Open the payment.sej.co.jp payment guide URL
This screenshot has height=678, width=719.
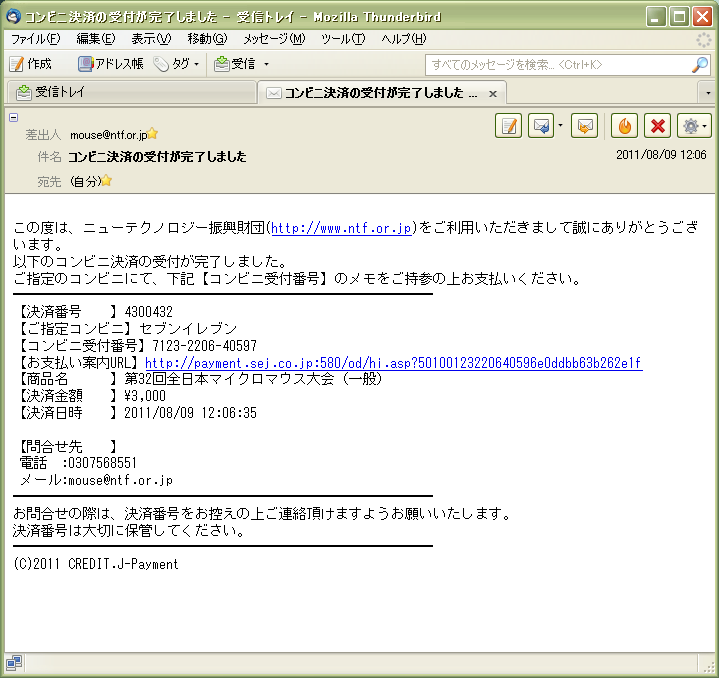pos(393,363)
